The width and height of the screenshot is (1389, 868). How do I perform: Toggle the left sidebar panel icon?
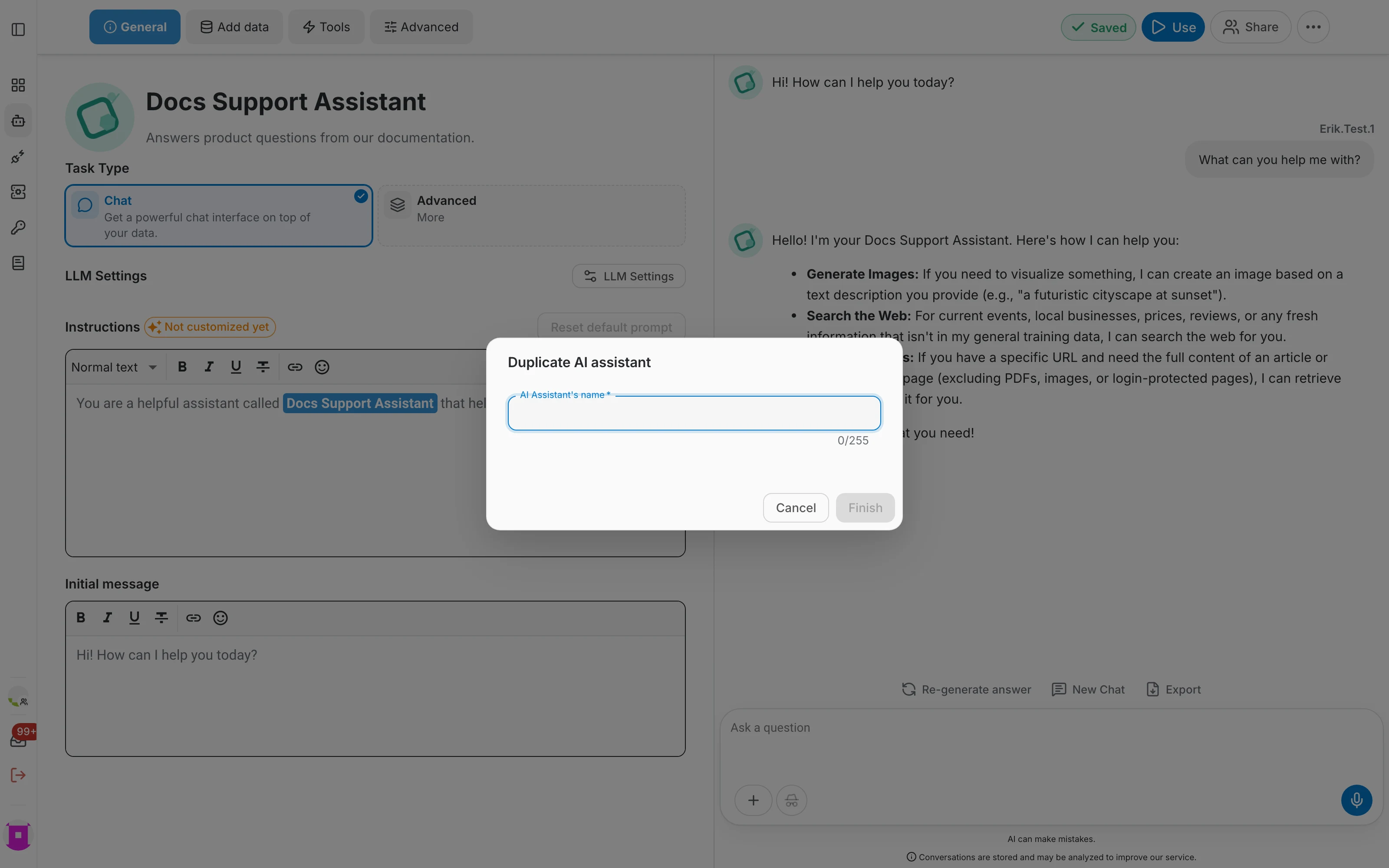[18, 29]
